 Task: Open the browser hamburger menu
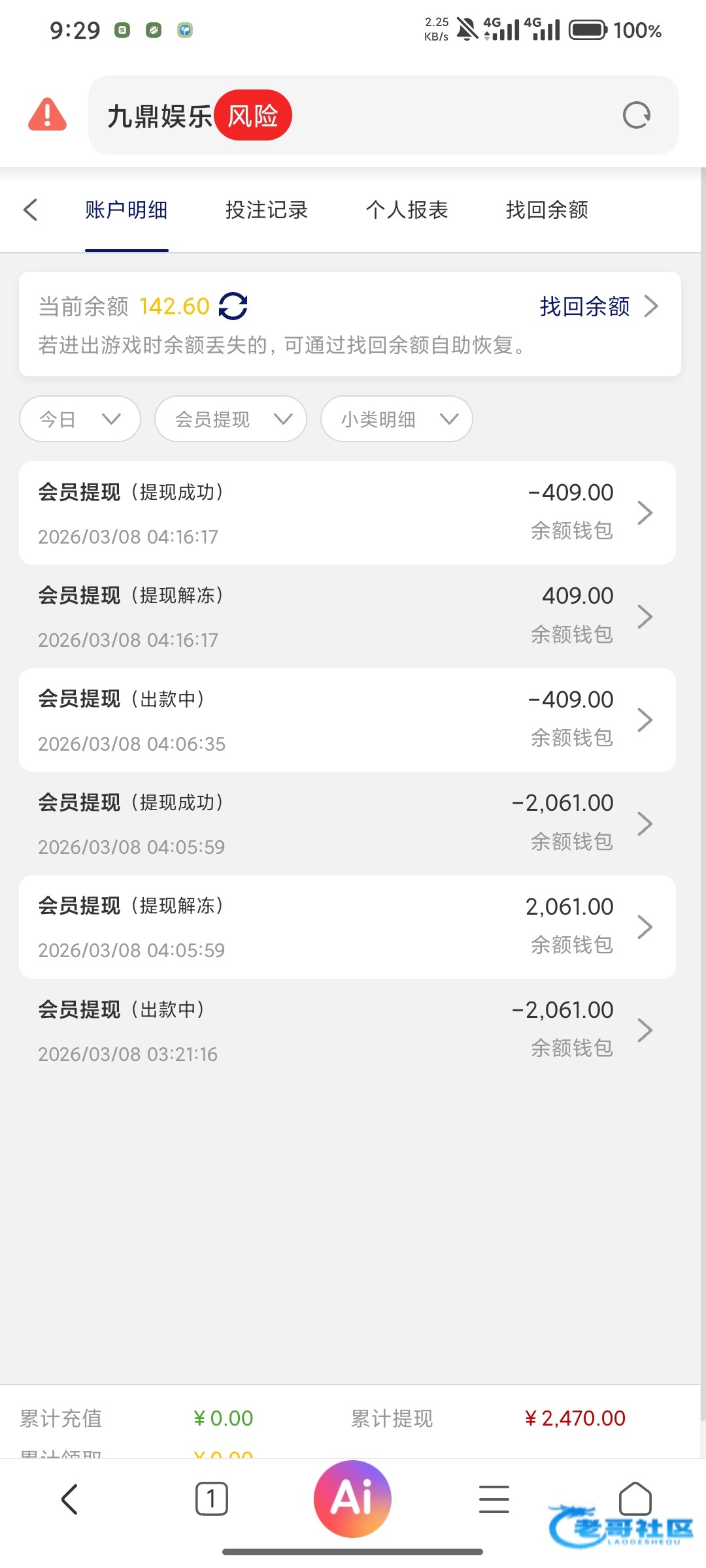494,1498
